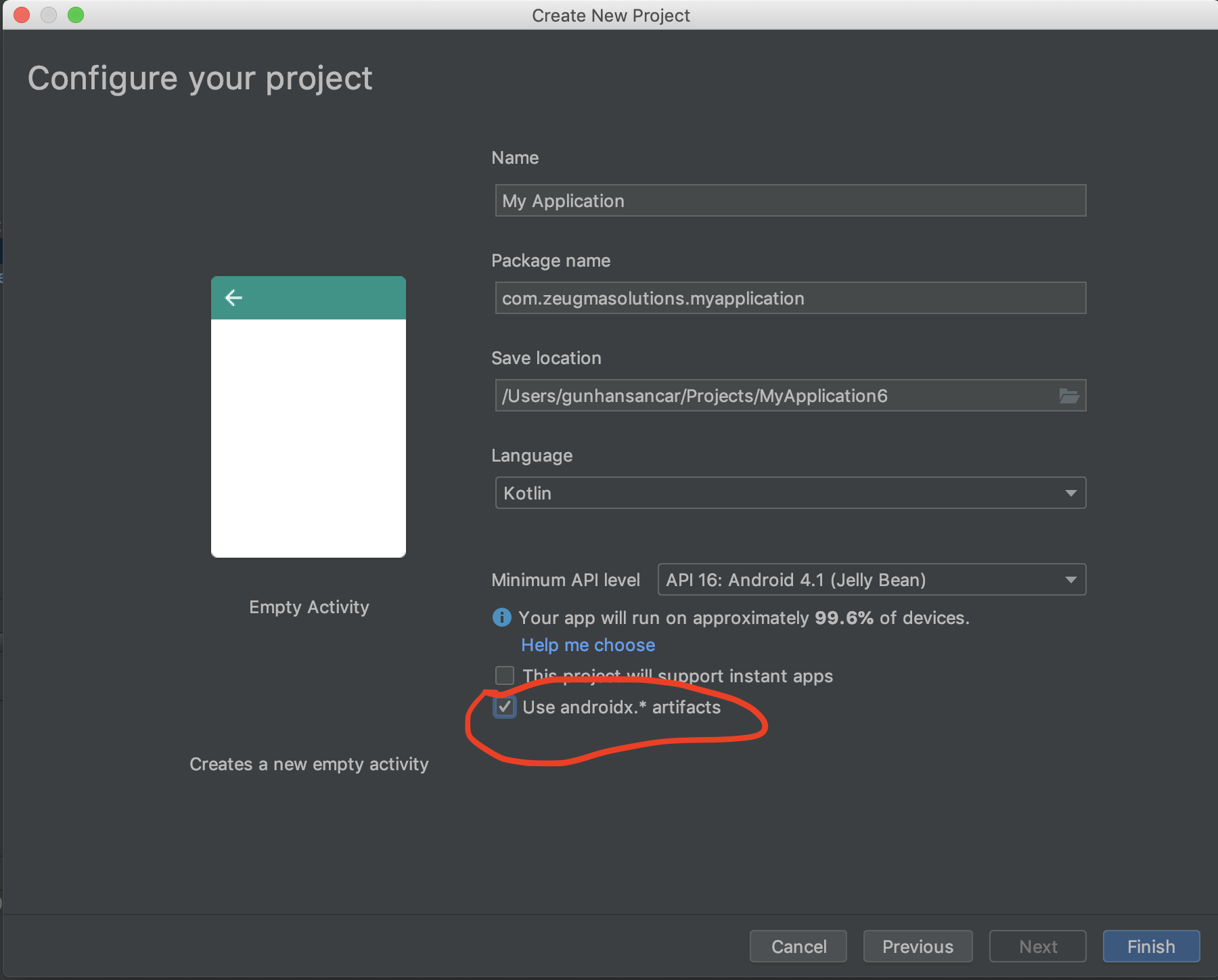Click the blue info icon about device coverage
The width and height of the screenshot is (1218, 980).
(502, 617)
